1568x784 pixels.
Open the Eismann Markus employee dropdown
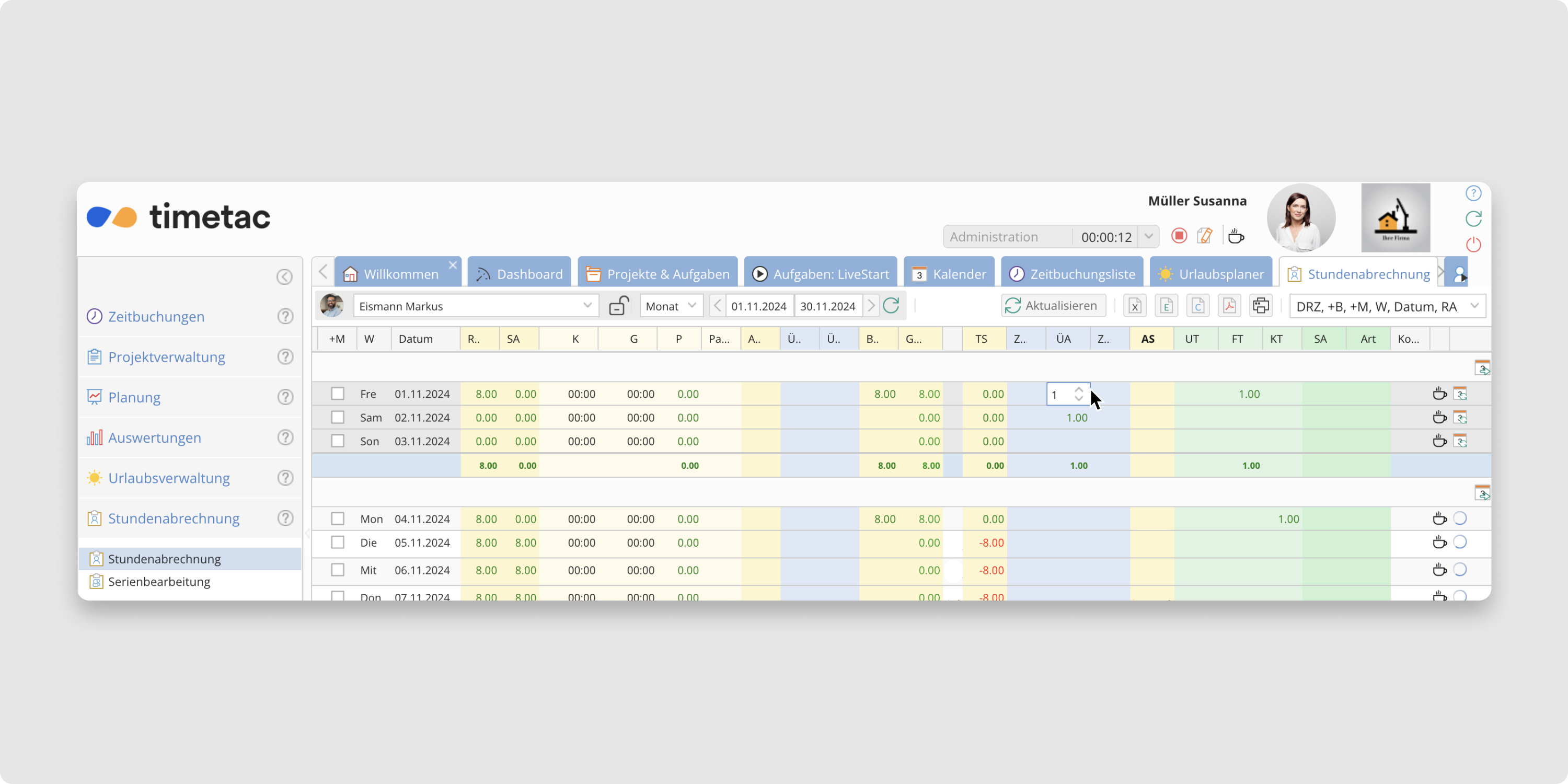pos(587,306)
